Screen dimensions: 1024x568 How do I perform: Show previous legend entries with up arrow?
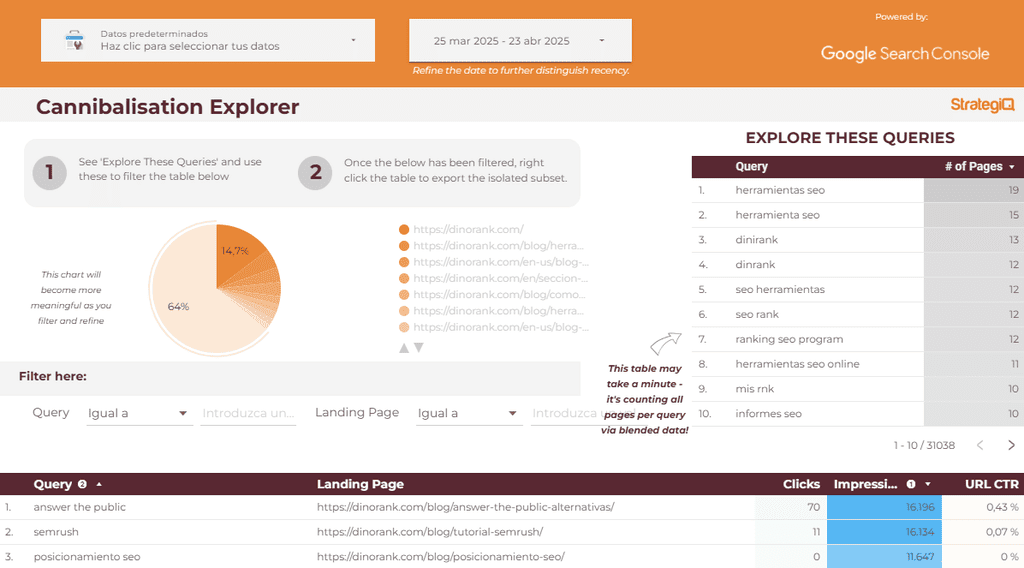tap(404, 348)
